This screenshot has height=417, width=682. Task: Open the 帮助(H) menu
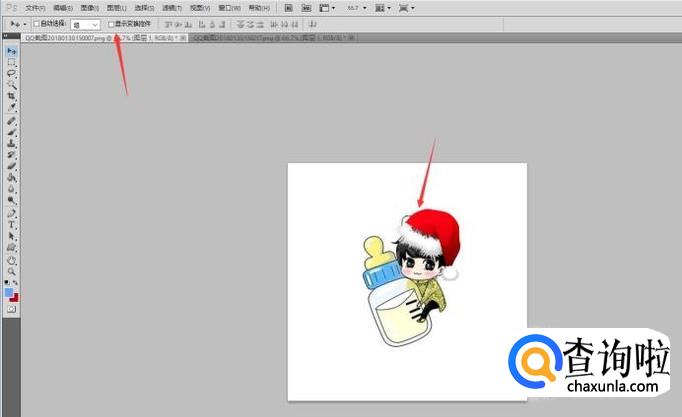[259, 8]
